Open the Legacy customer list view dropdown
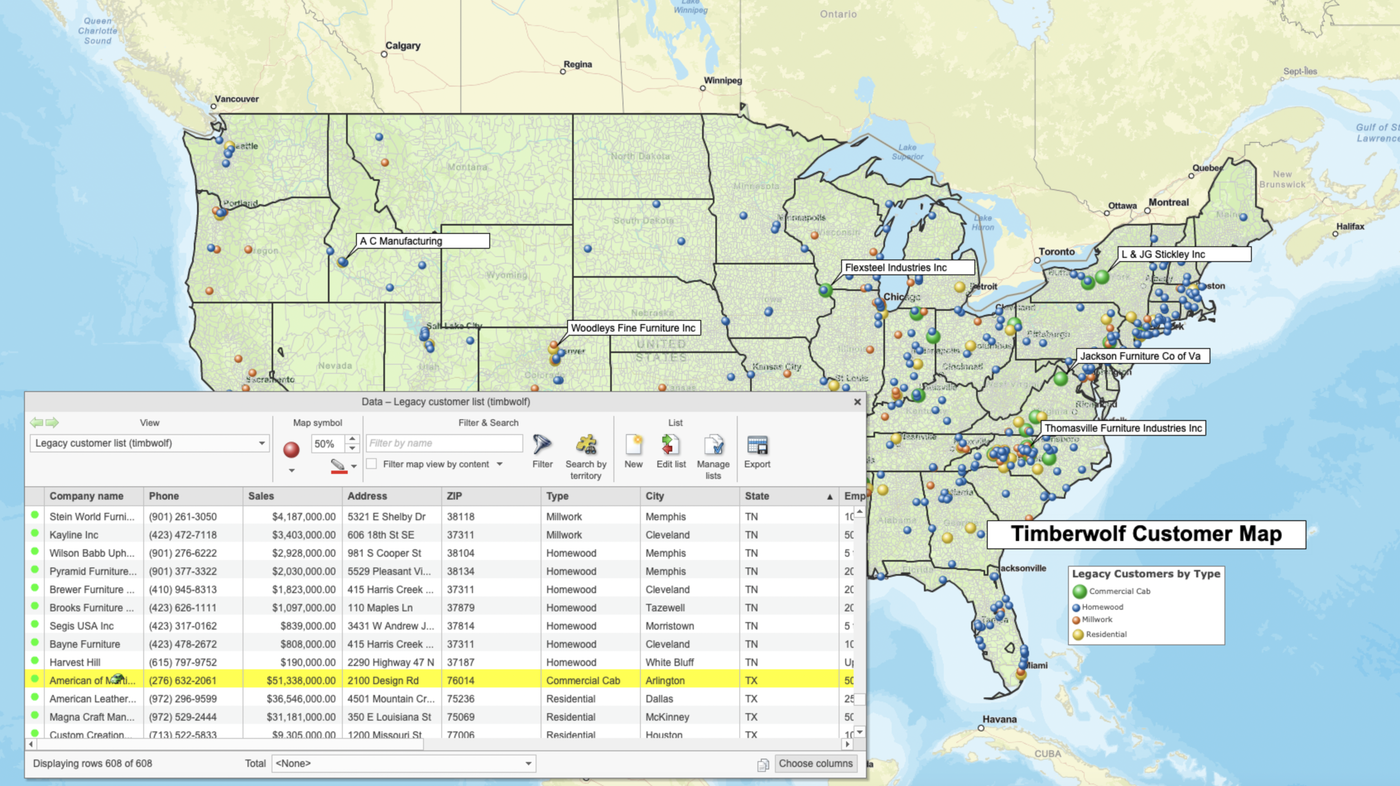Image resolution: width=1400 pixels, height=786 pixels. coord(261,442)
